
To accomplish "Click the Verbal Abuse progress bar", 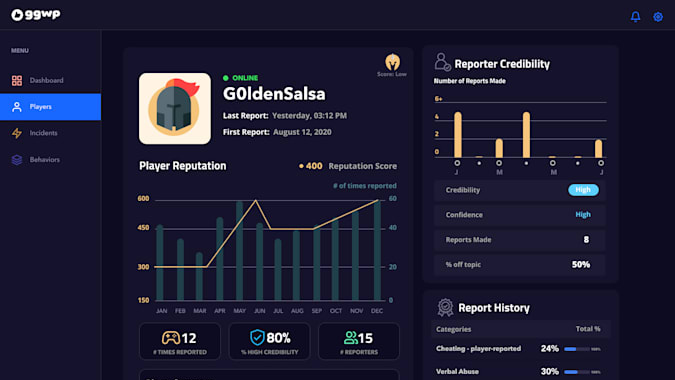I will point(577,372).
